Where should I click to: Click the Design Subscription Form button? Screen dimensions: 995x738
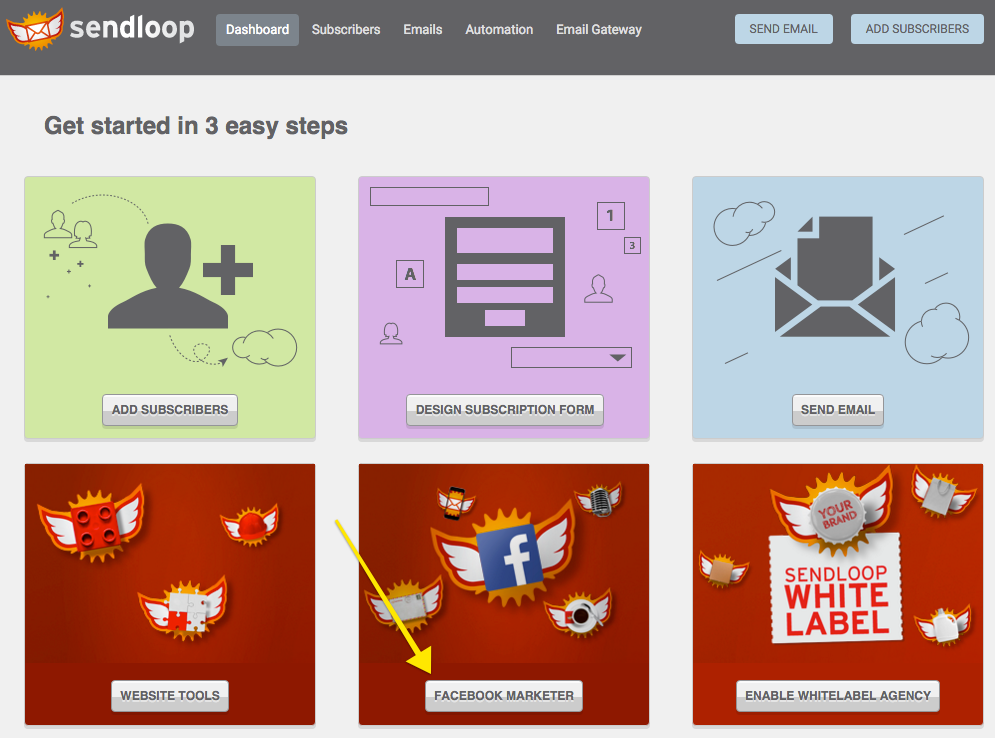504,410
